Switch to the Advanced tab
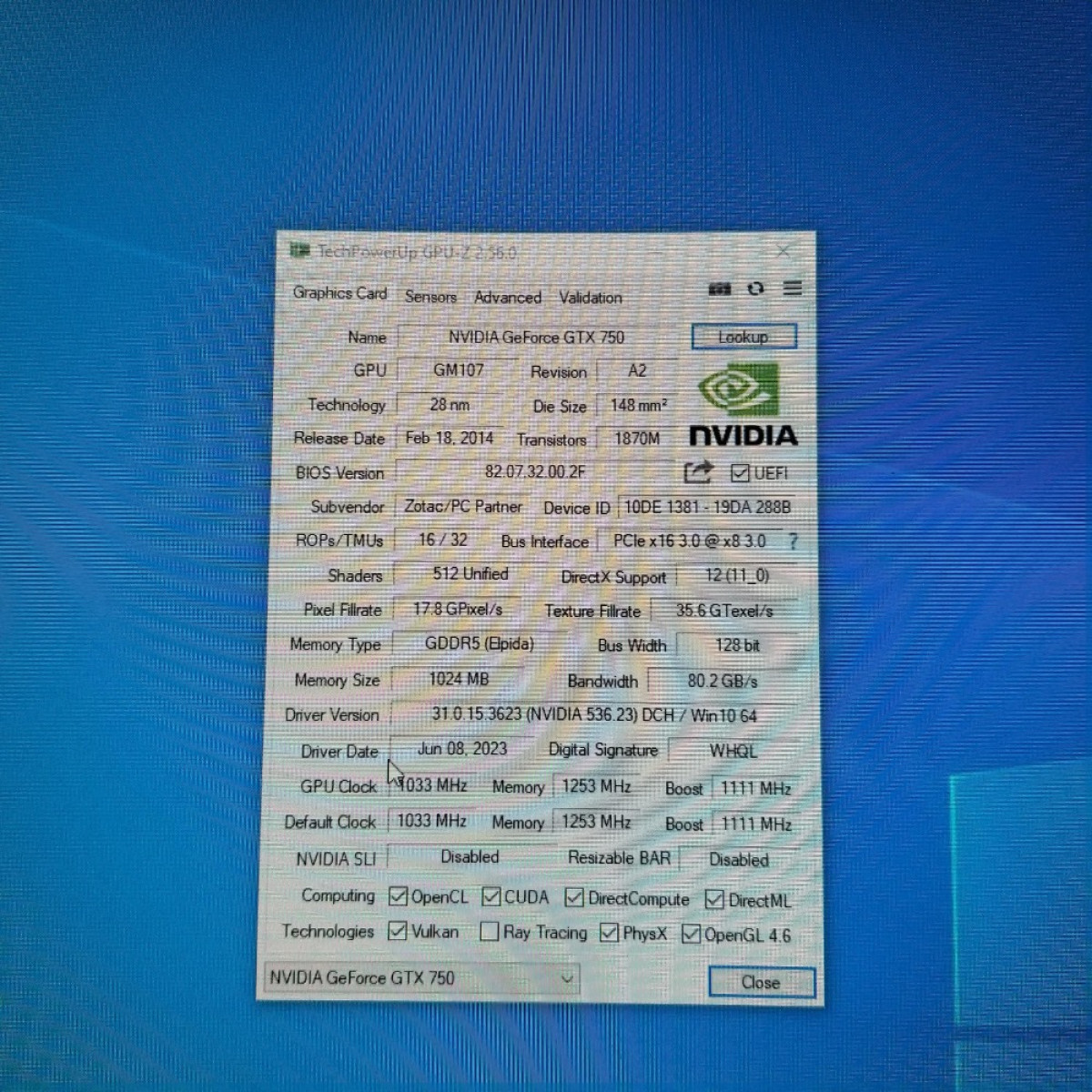The height and width of the screenshot is (1092, 1092). (x=508, y=298)
